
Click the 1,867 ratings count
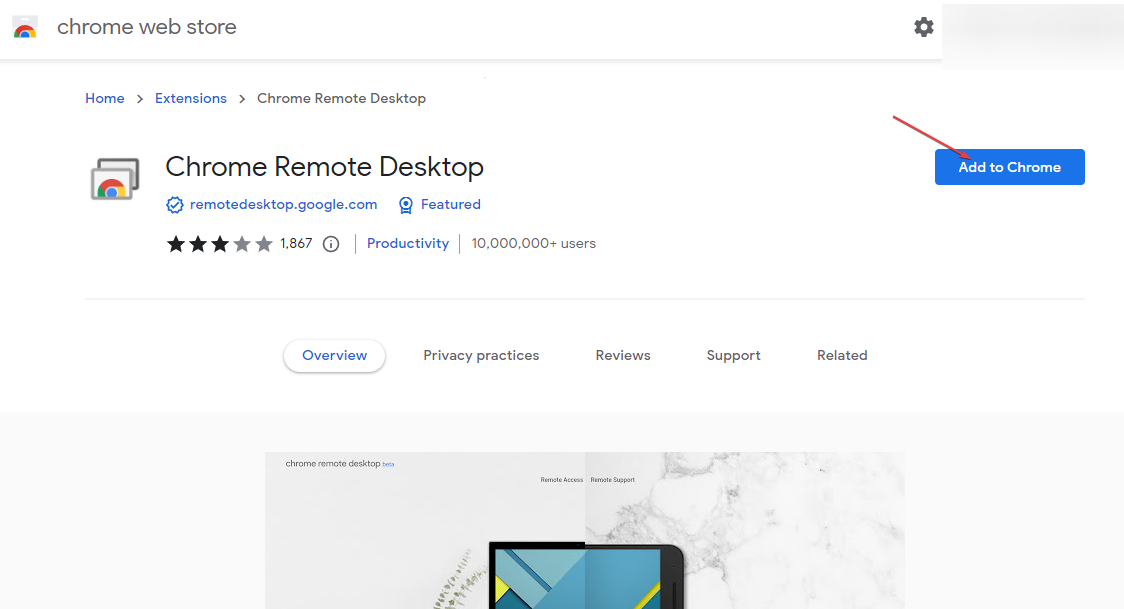(x=297, y=243)
